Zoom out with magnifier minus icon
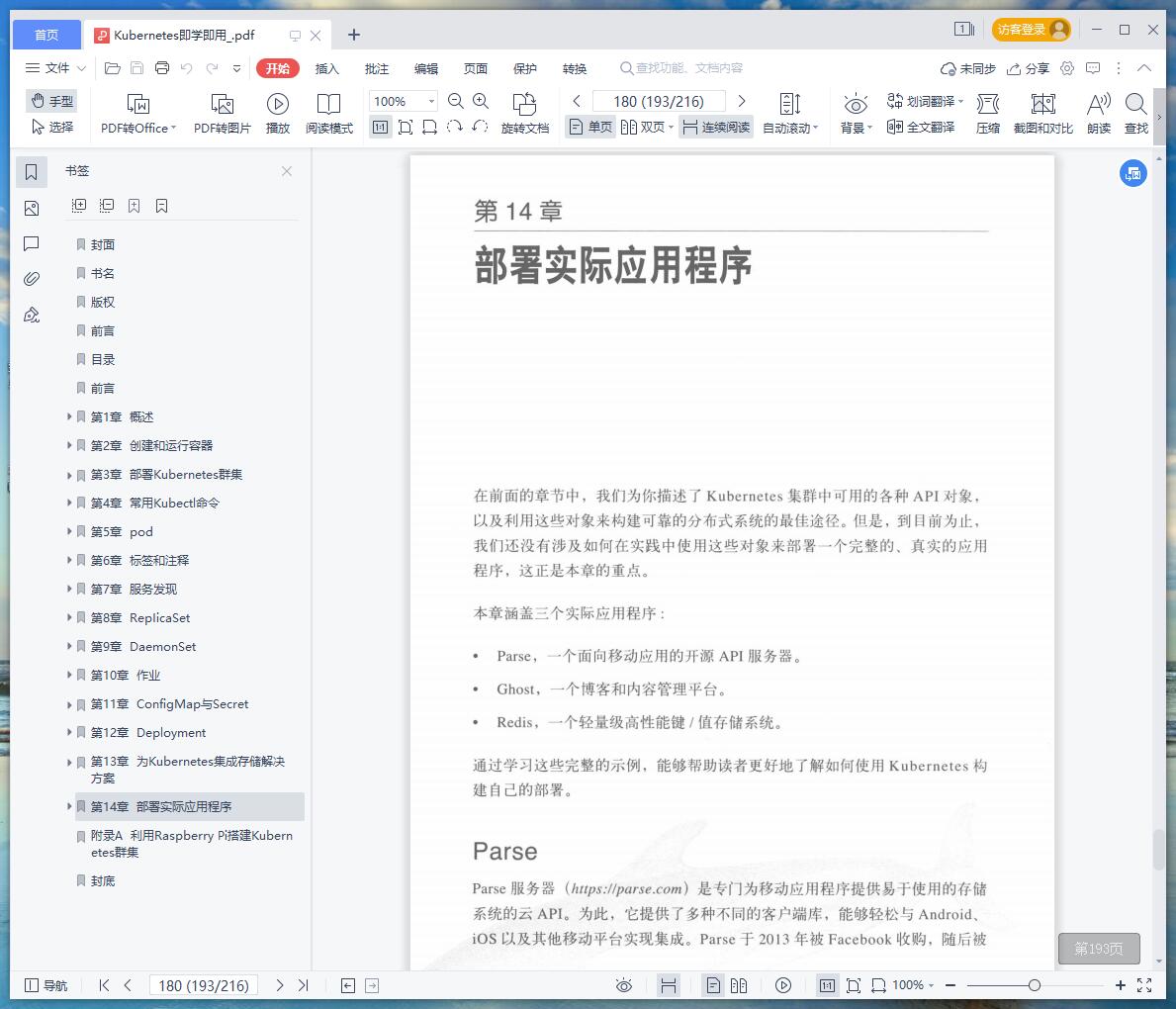 455,101
